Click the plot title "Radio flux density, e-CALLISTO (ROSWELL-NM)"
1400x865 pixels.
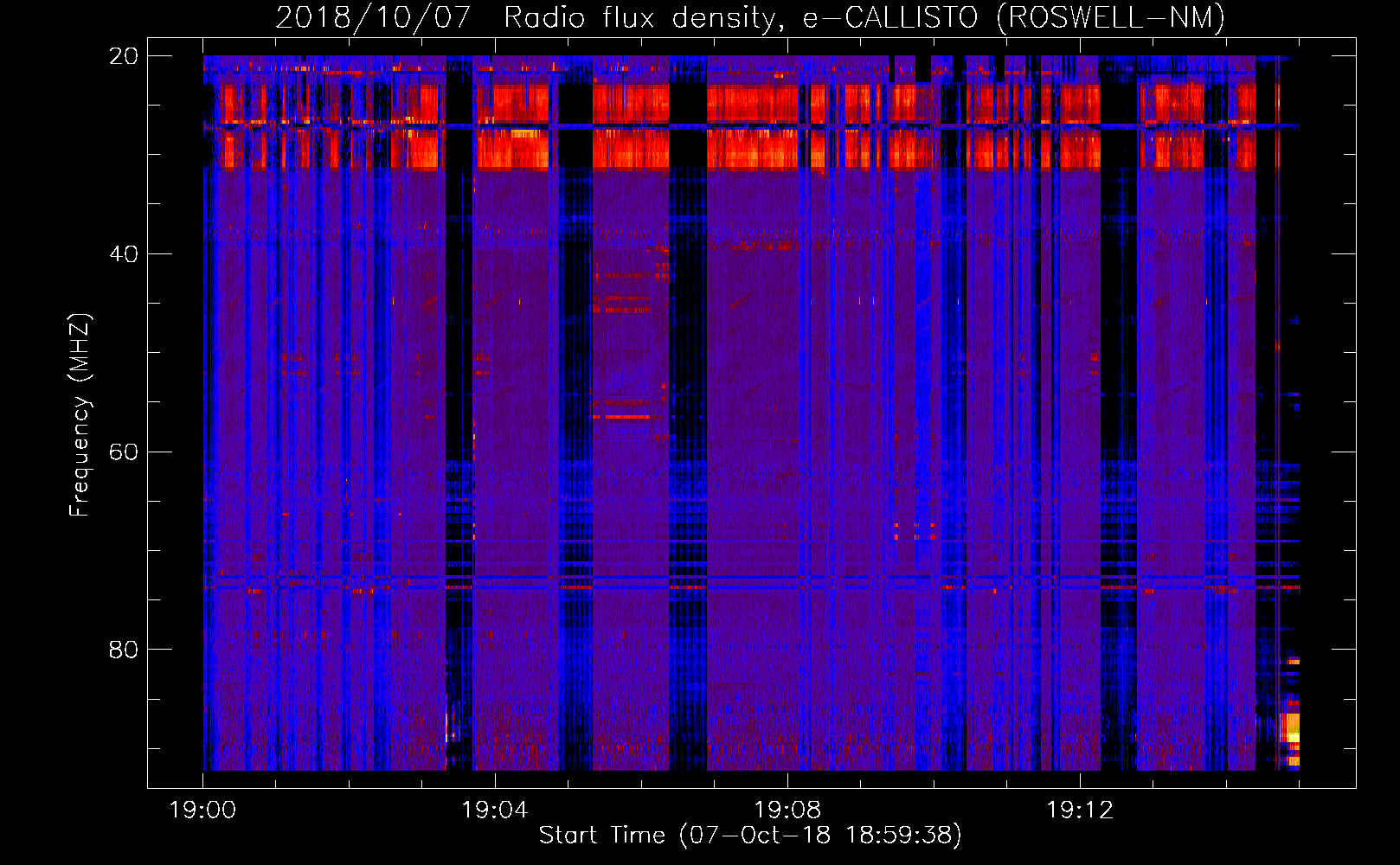864,17
